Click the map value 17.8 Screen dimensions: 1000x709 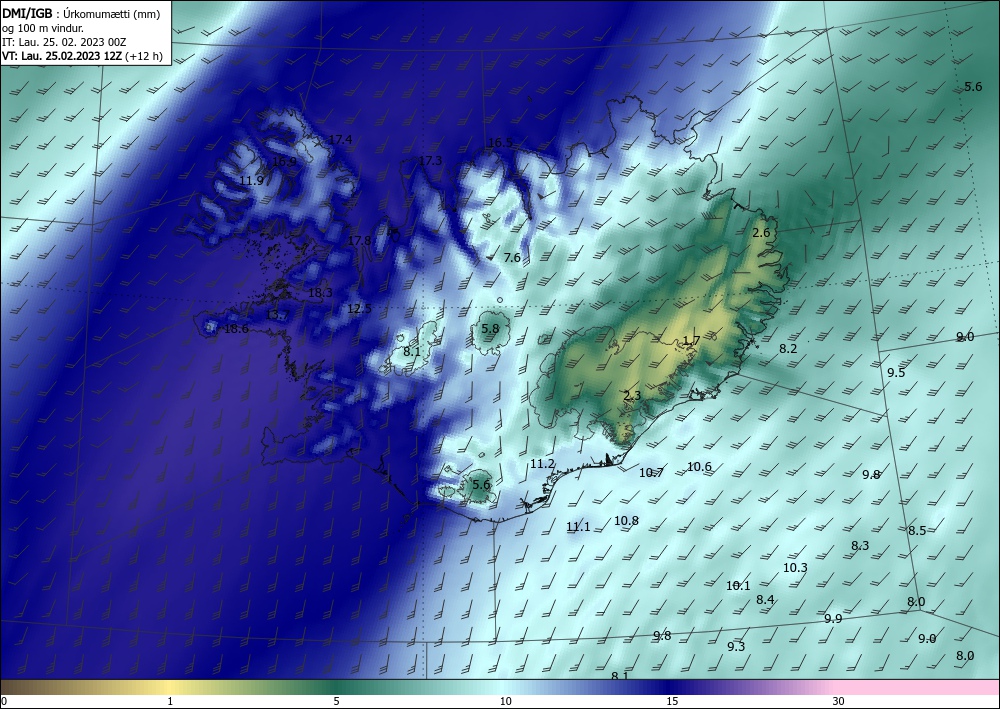pos(360,241)
